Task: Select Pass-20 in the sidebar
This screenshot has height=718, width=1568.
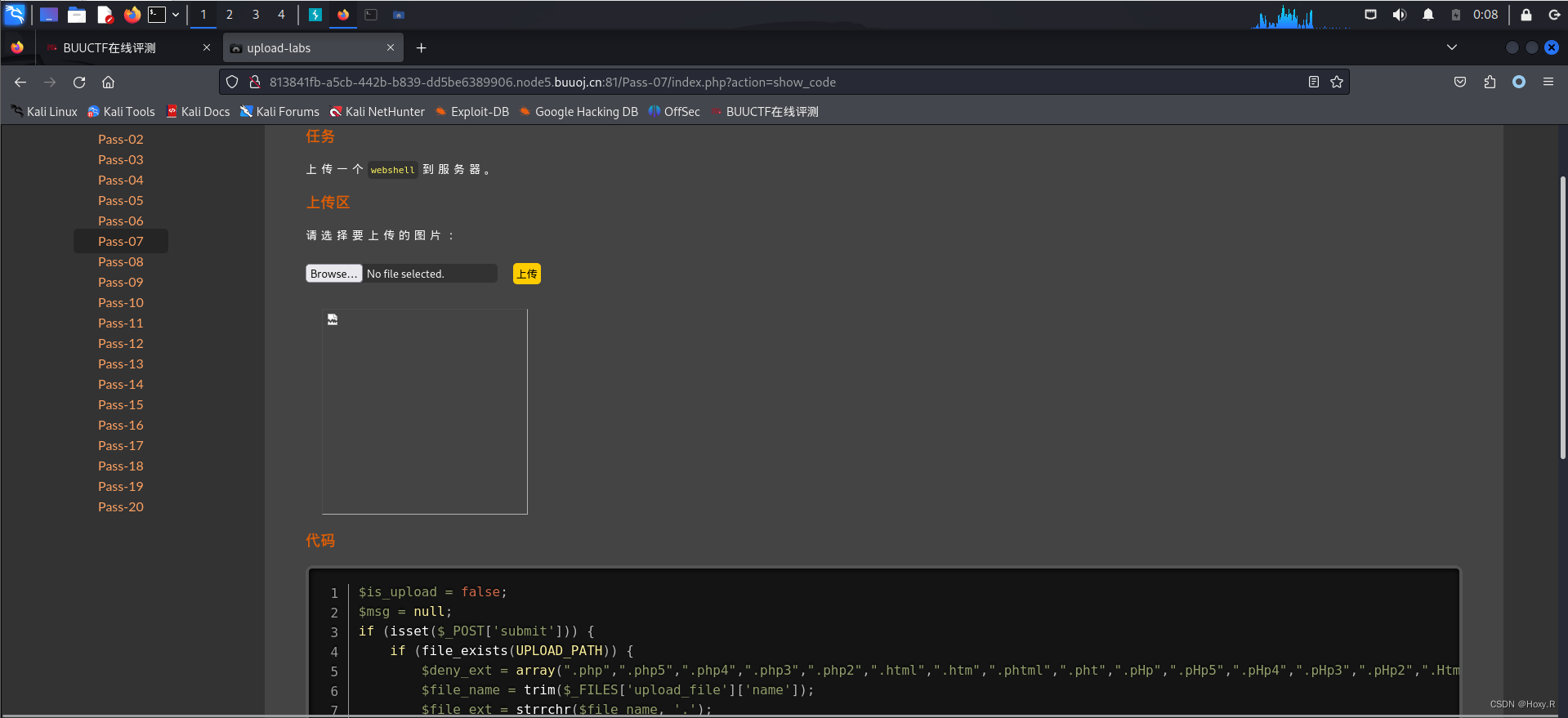Action: [121, 507]
